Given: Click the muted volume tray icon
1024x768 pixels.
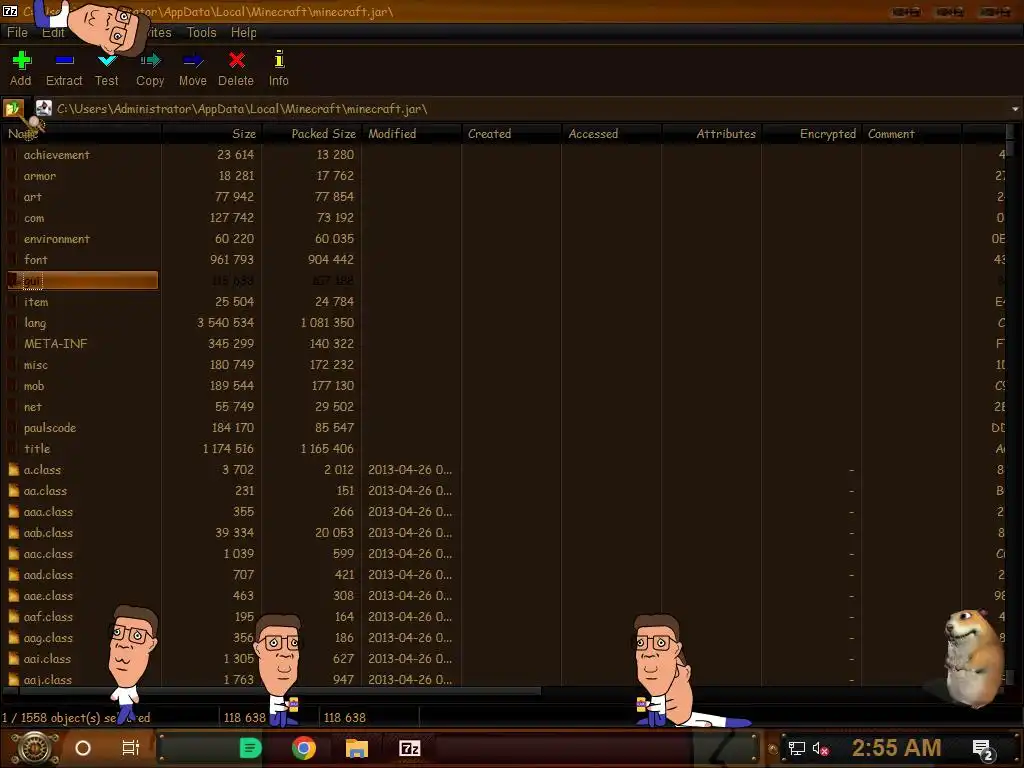Looking at the screenshot, I should click(820, 749).
